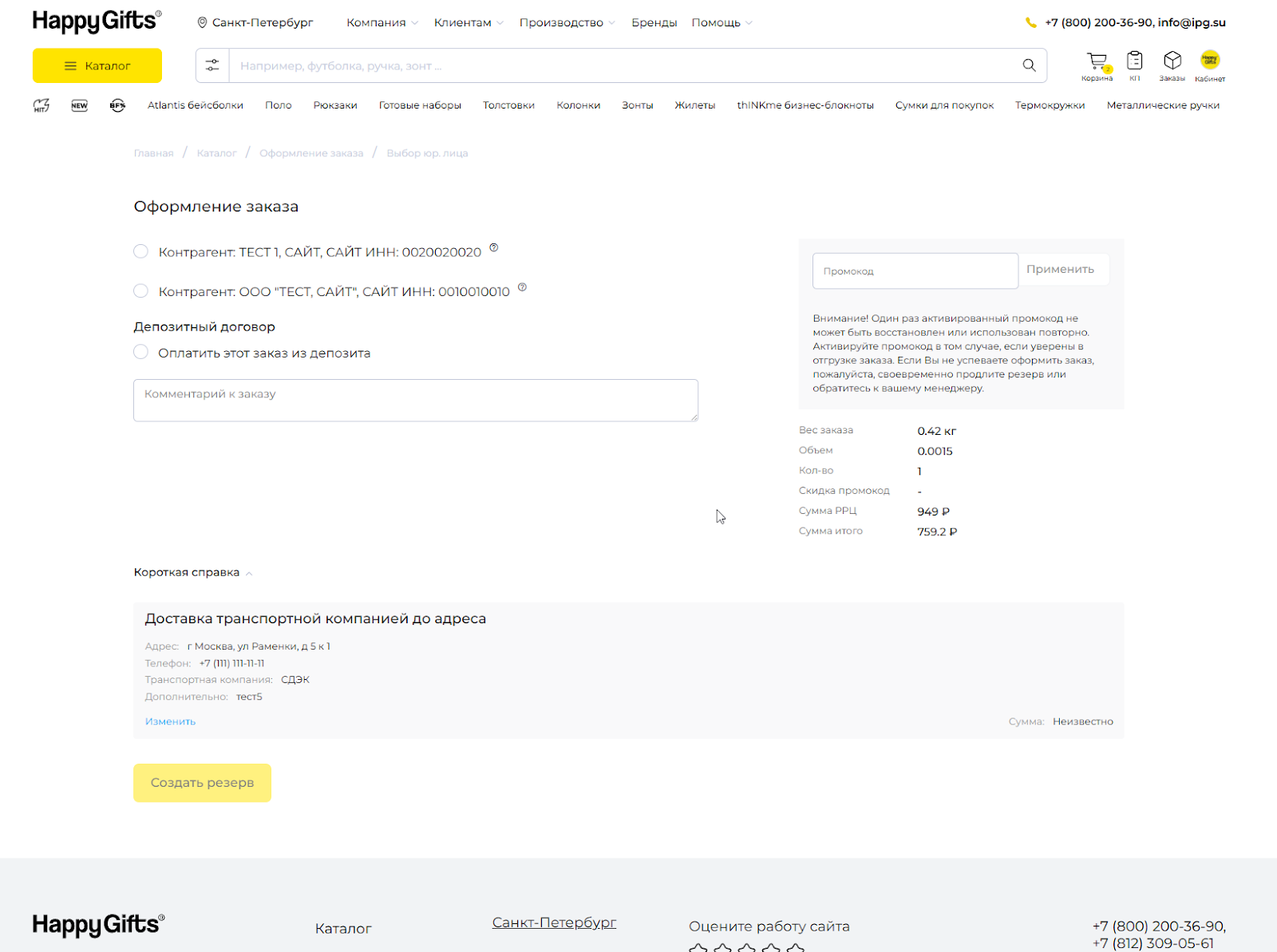Click the Промокод input field

(915, 271)
